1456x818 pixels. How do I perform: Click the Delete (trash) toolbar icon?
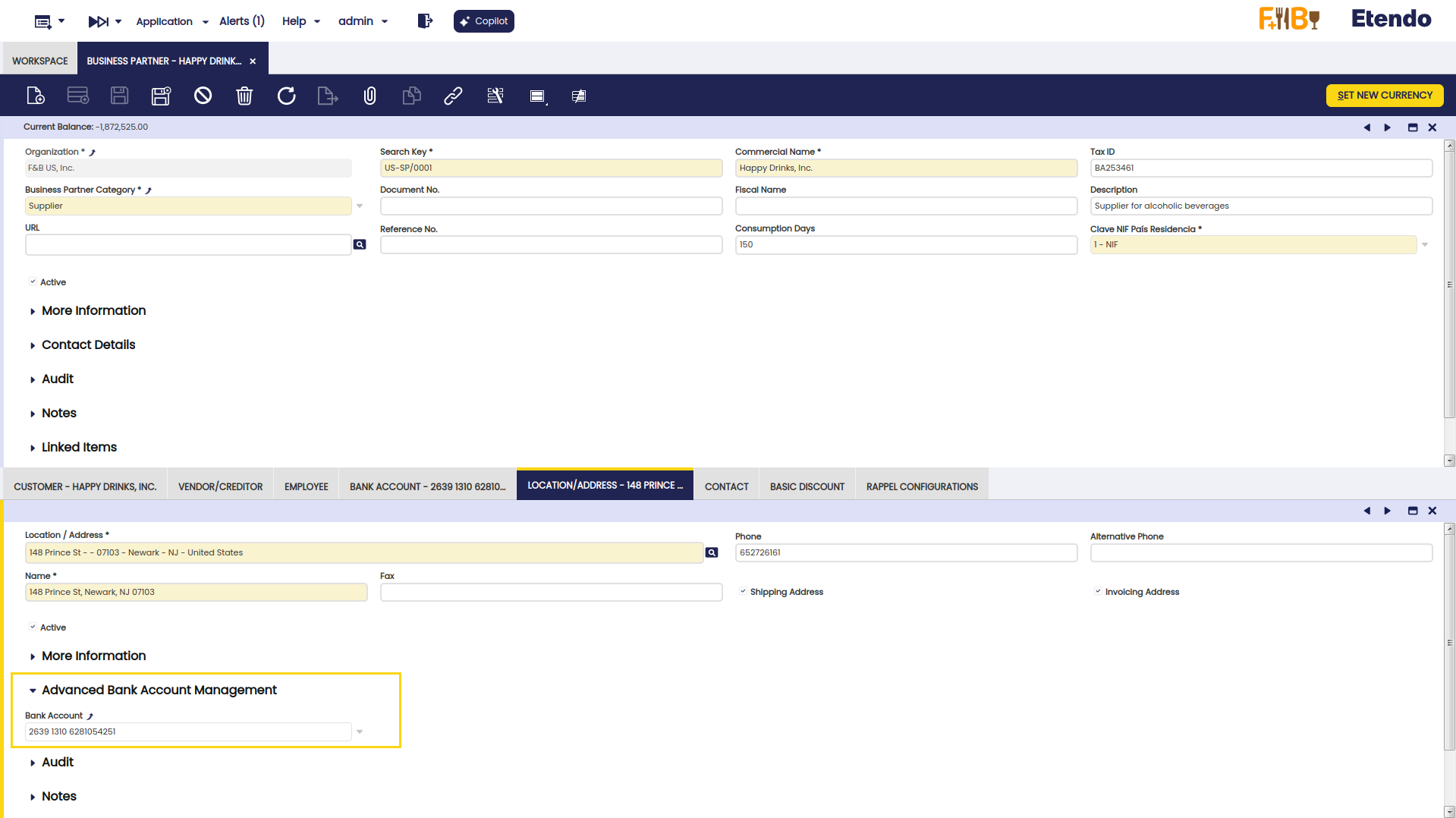244,96
